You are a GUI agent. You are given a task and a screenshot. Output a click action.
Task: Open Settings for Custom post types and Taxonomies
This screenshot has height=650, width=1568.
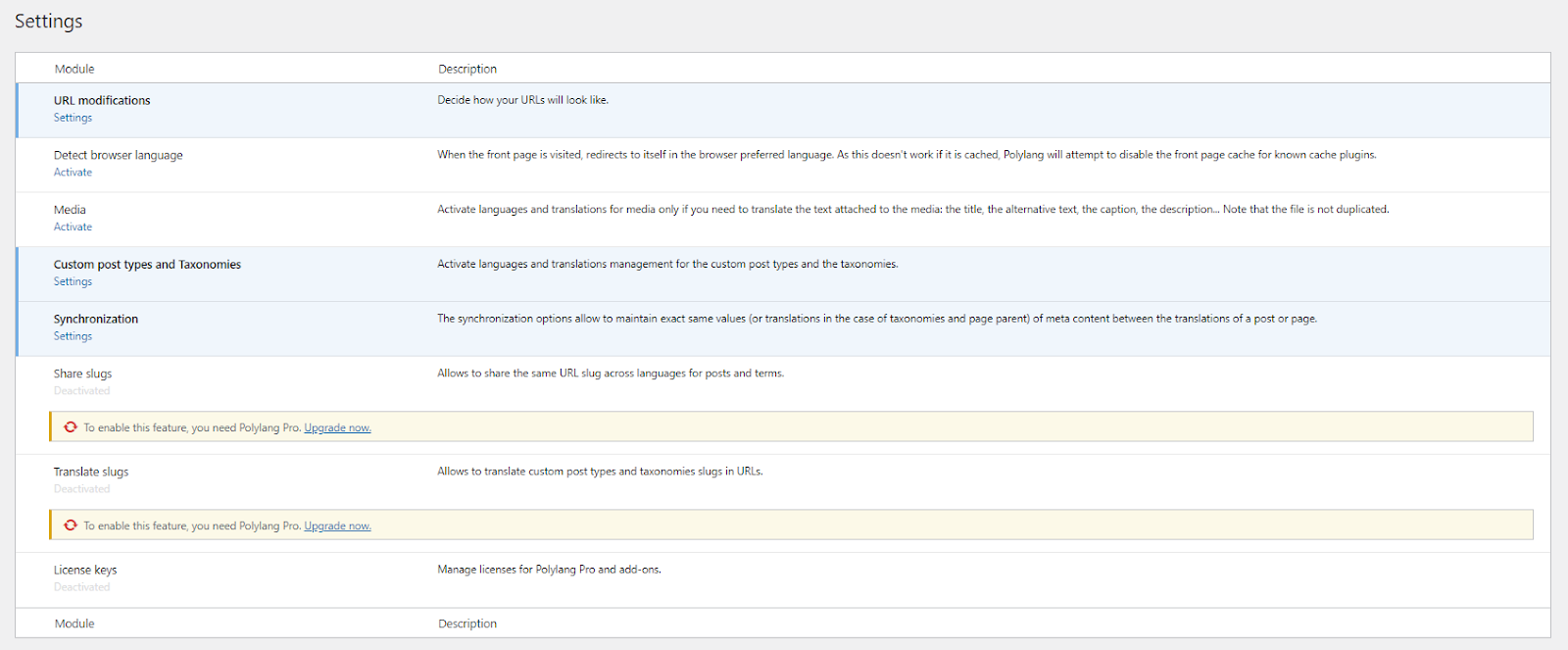(x=73, y=282)
